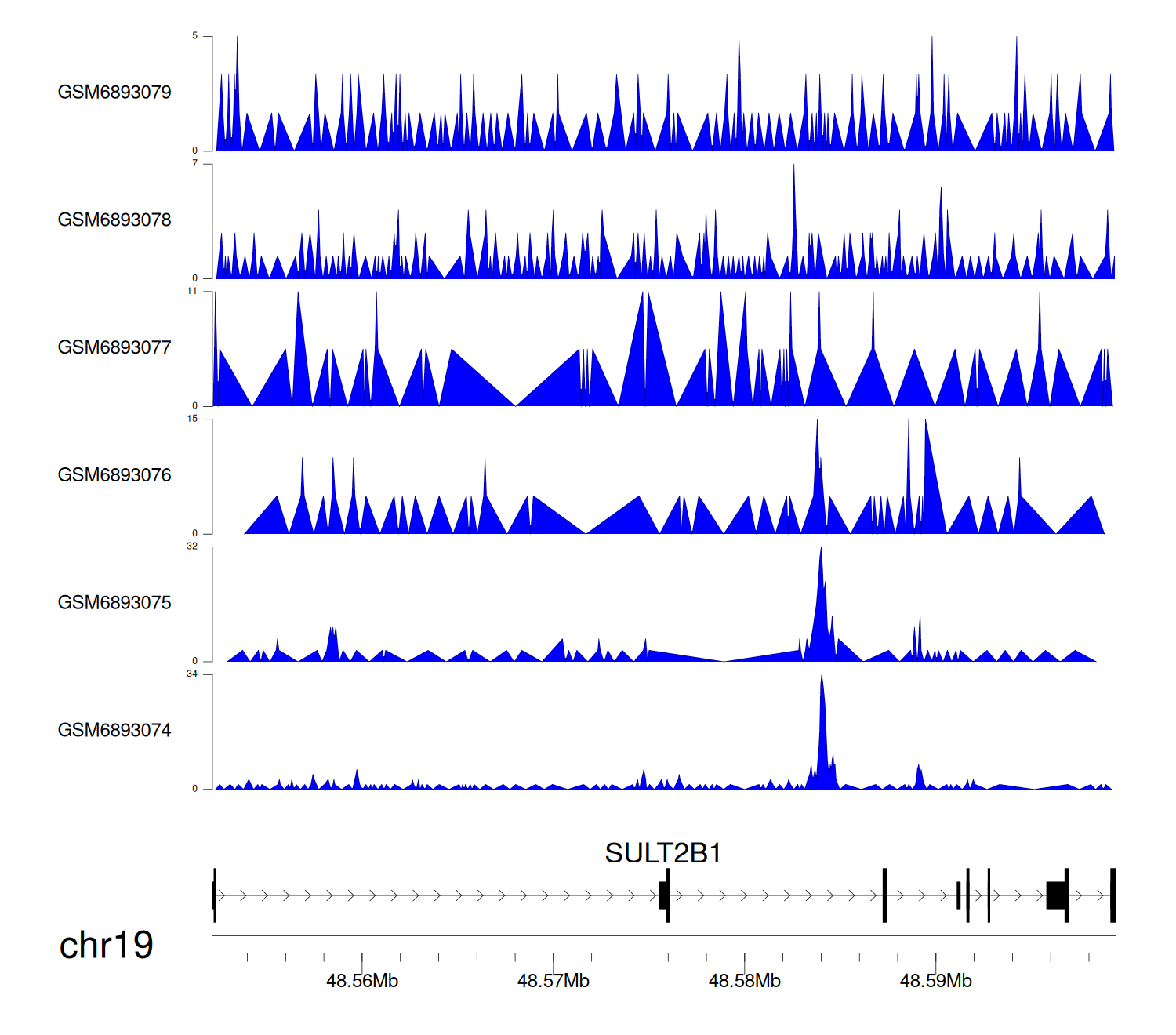The height and width of the screenshot is (1035, 1176).
Task: Select the GSM6893078 track label
Action: pyautogui.click(x=114, y=220)
